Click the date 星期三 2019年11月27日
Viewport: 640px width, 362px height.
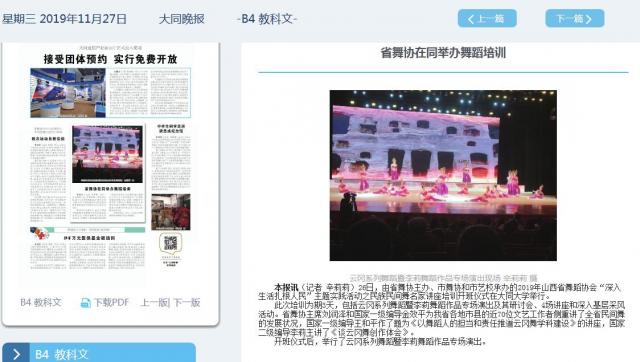(64, 19)
